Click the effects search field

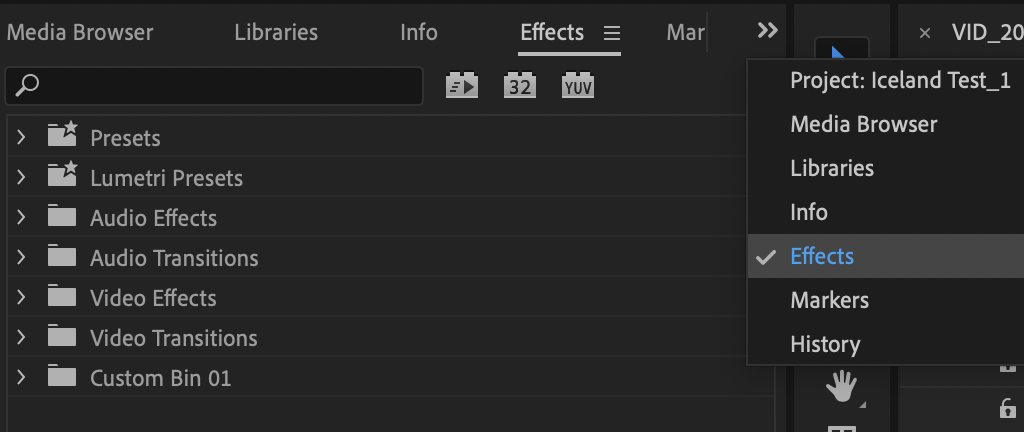[x=214, y=85]
